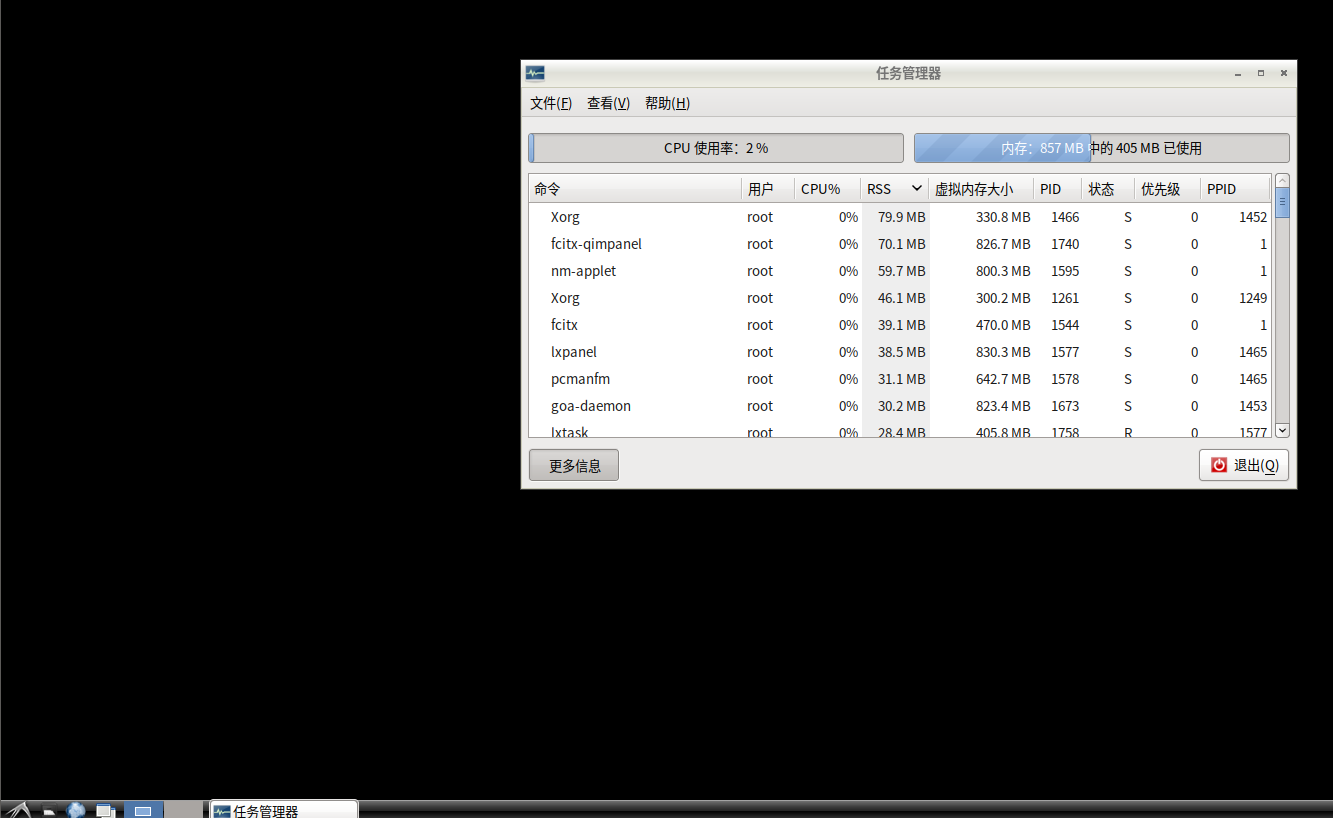Click the CPU 使用率 progress bar

coord(716,148)
